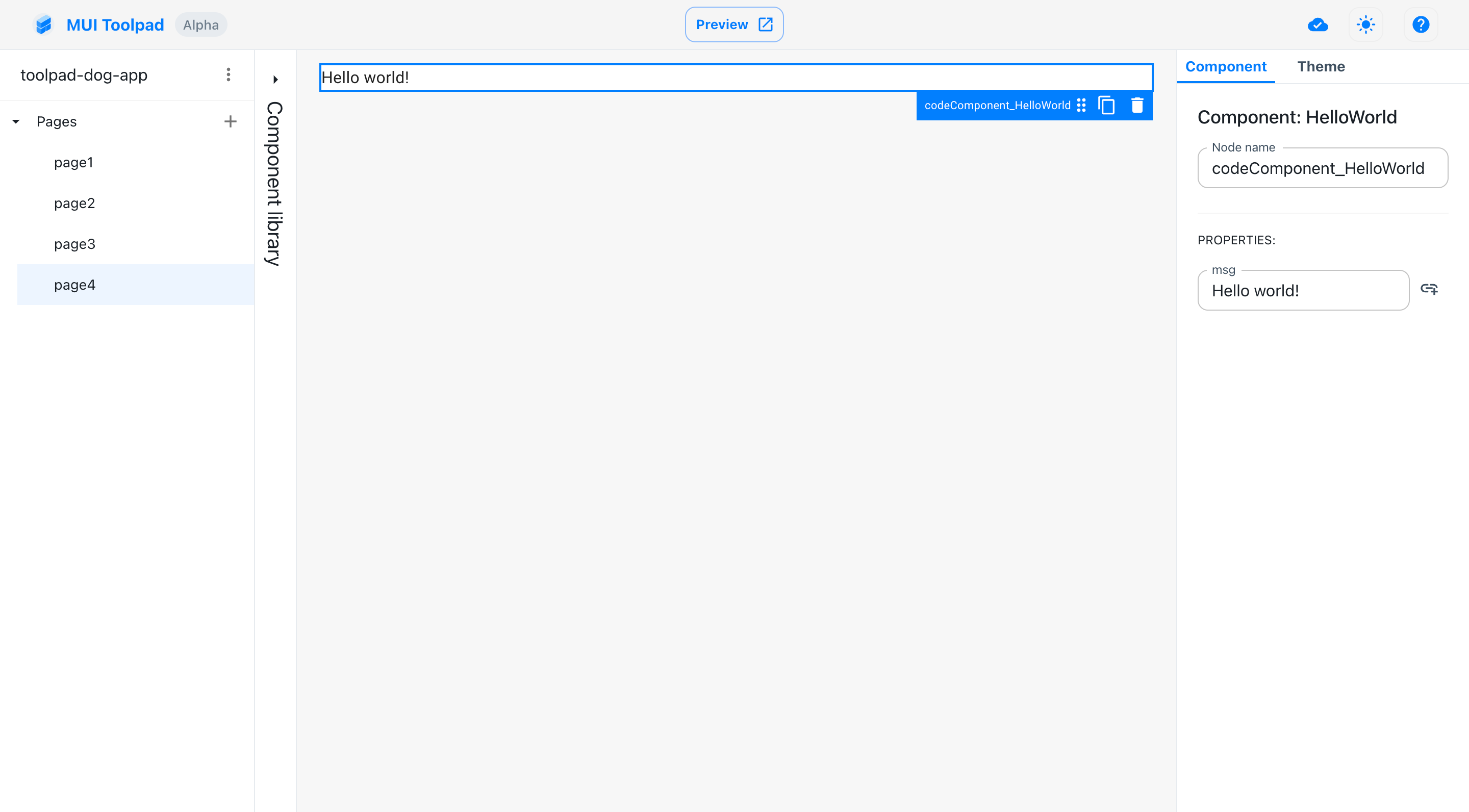Open the vertical Component library label

pos(274,184)
